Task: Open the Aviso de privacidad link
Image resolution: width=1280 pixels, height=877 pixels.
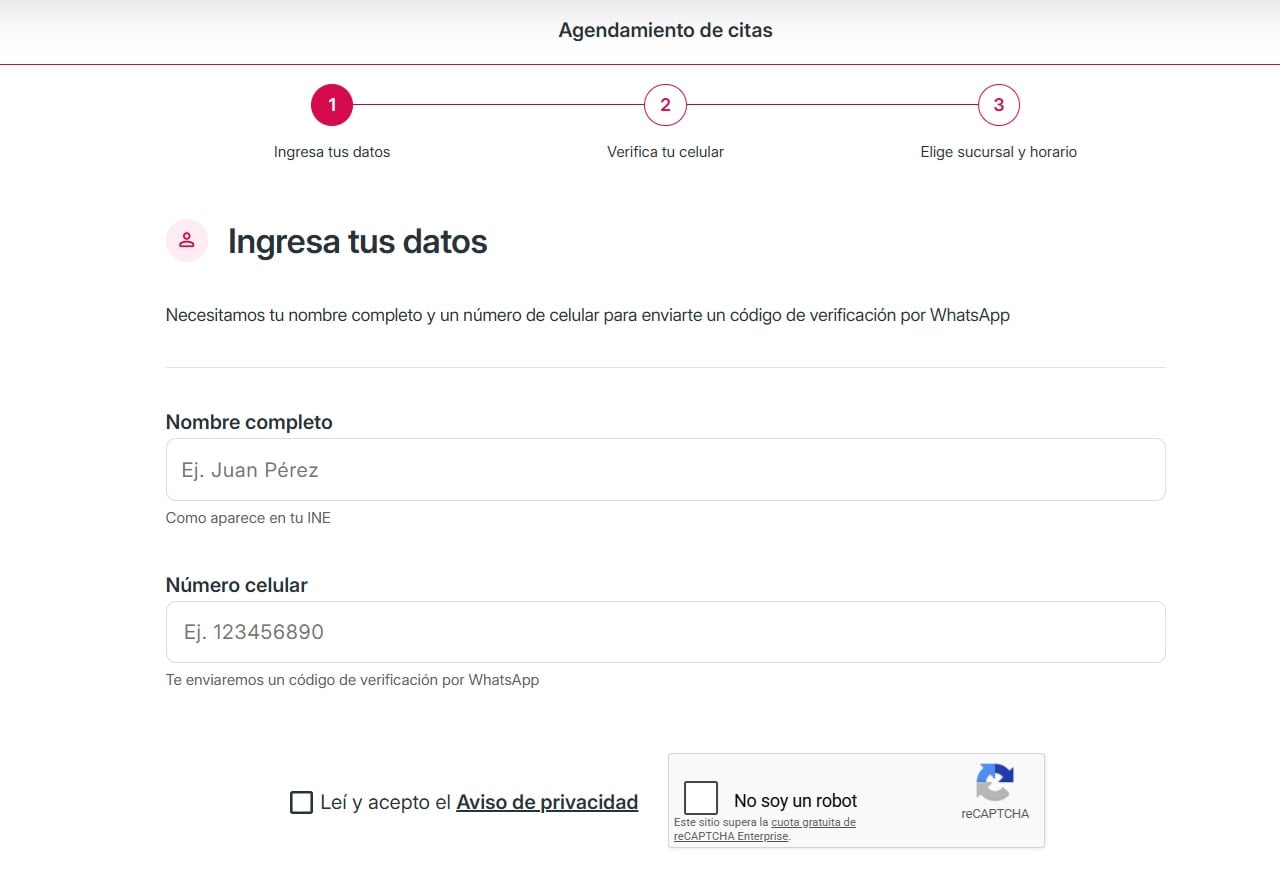Action: [x=547, y=802]
